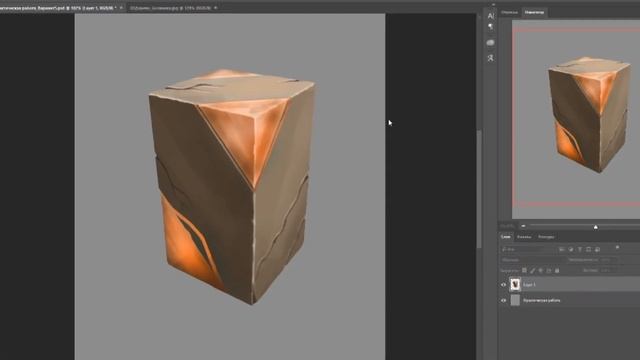Open the layer Fill value dropdown
Screen dimensions: 640x360
click(608, 270)
